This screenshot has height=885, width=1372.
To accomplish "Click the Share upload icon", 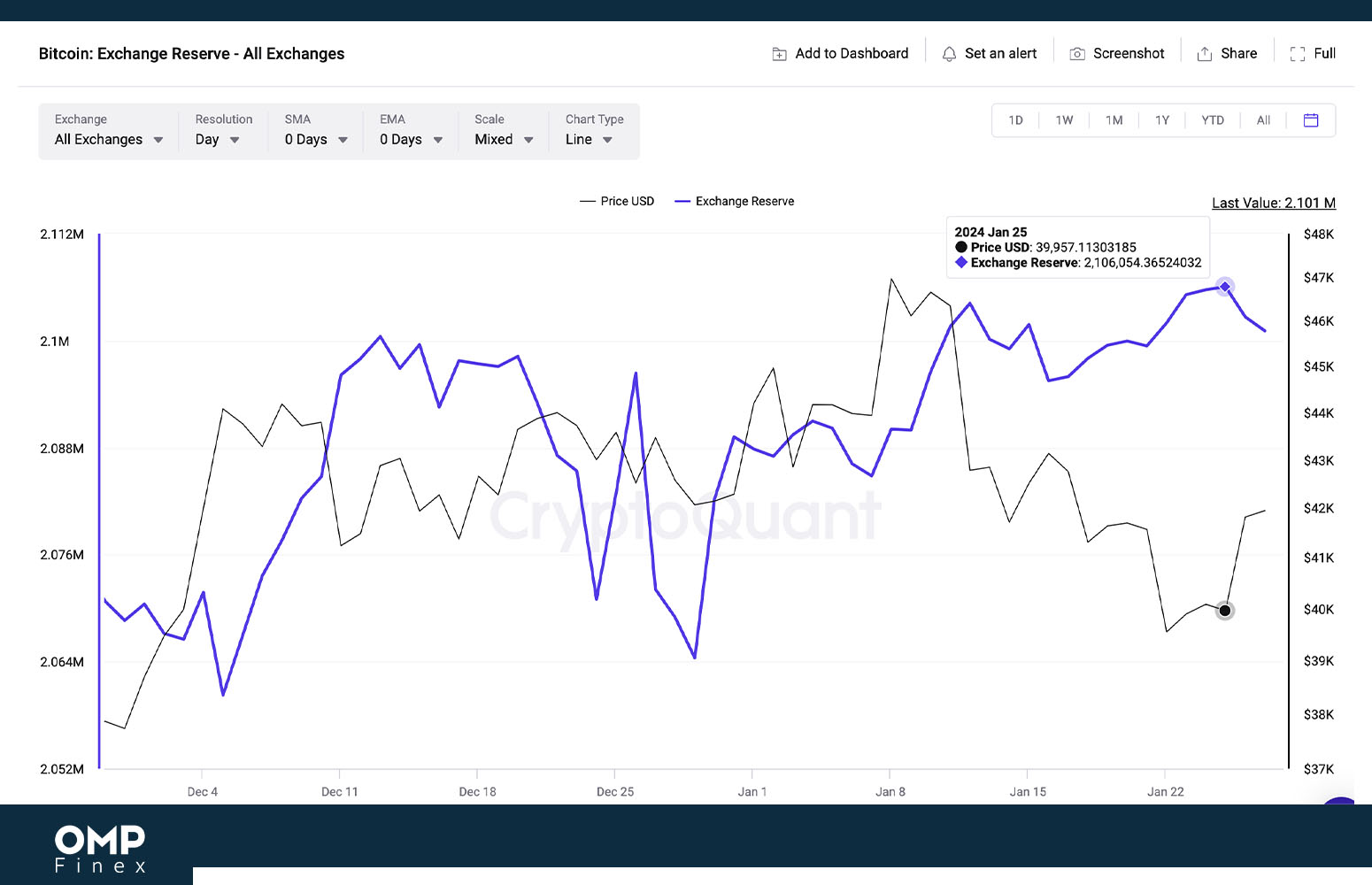I will [x=1205, y=54].
